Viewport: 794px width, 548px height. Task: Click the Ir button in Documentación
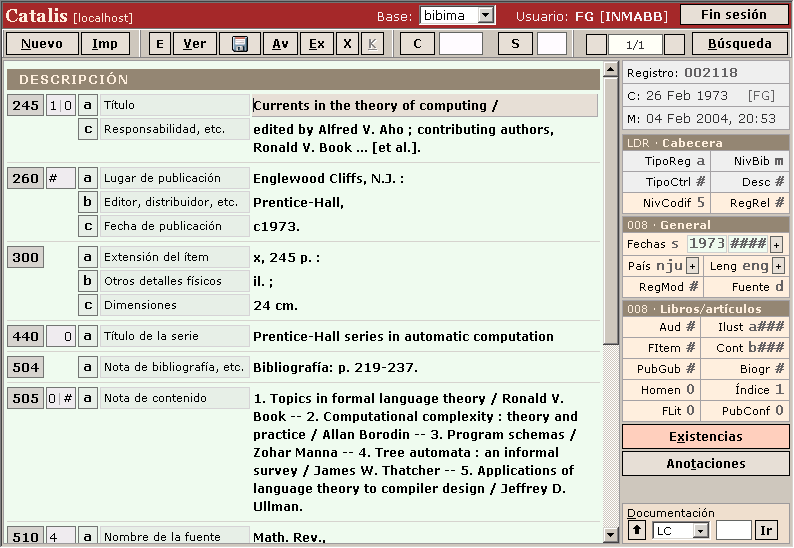[x=766, y=530]
